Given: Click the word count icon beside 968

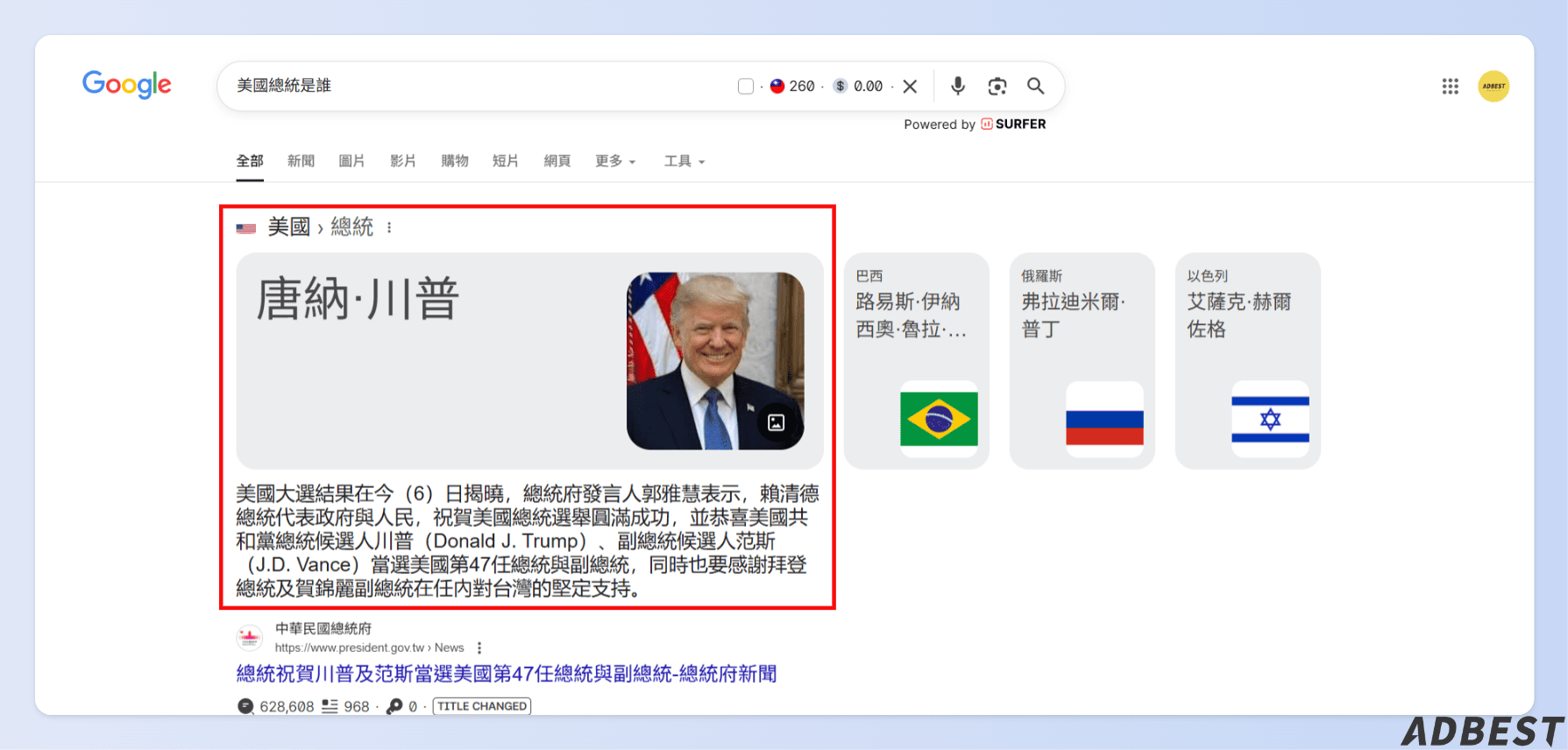Looking at the screenshot, I should pyautogui.click(x=330, y=706).
